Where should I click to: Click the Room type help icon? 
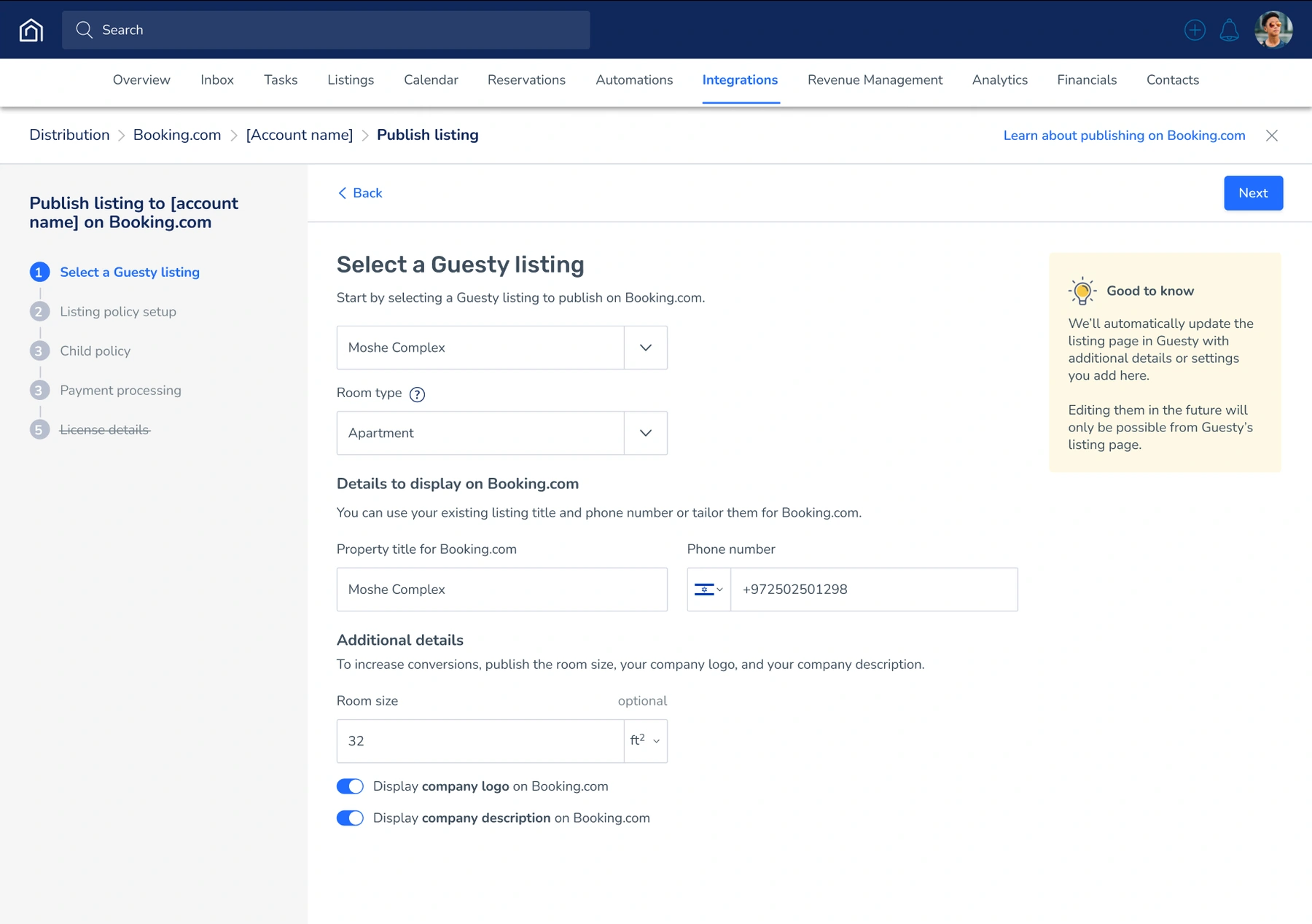pyautogui.click(x=417, y=394)
